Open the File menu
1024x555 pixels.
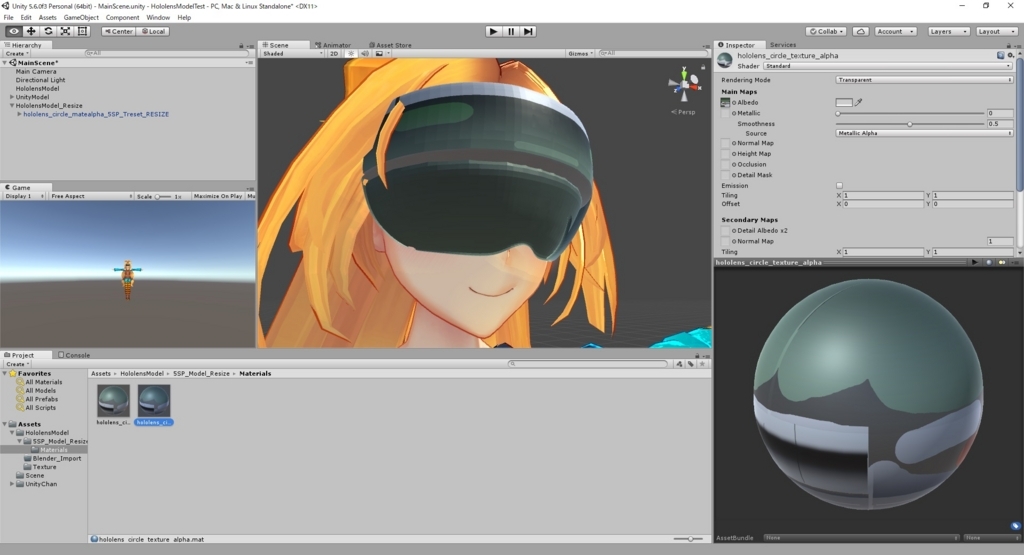(x=8, y=18)
